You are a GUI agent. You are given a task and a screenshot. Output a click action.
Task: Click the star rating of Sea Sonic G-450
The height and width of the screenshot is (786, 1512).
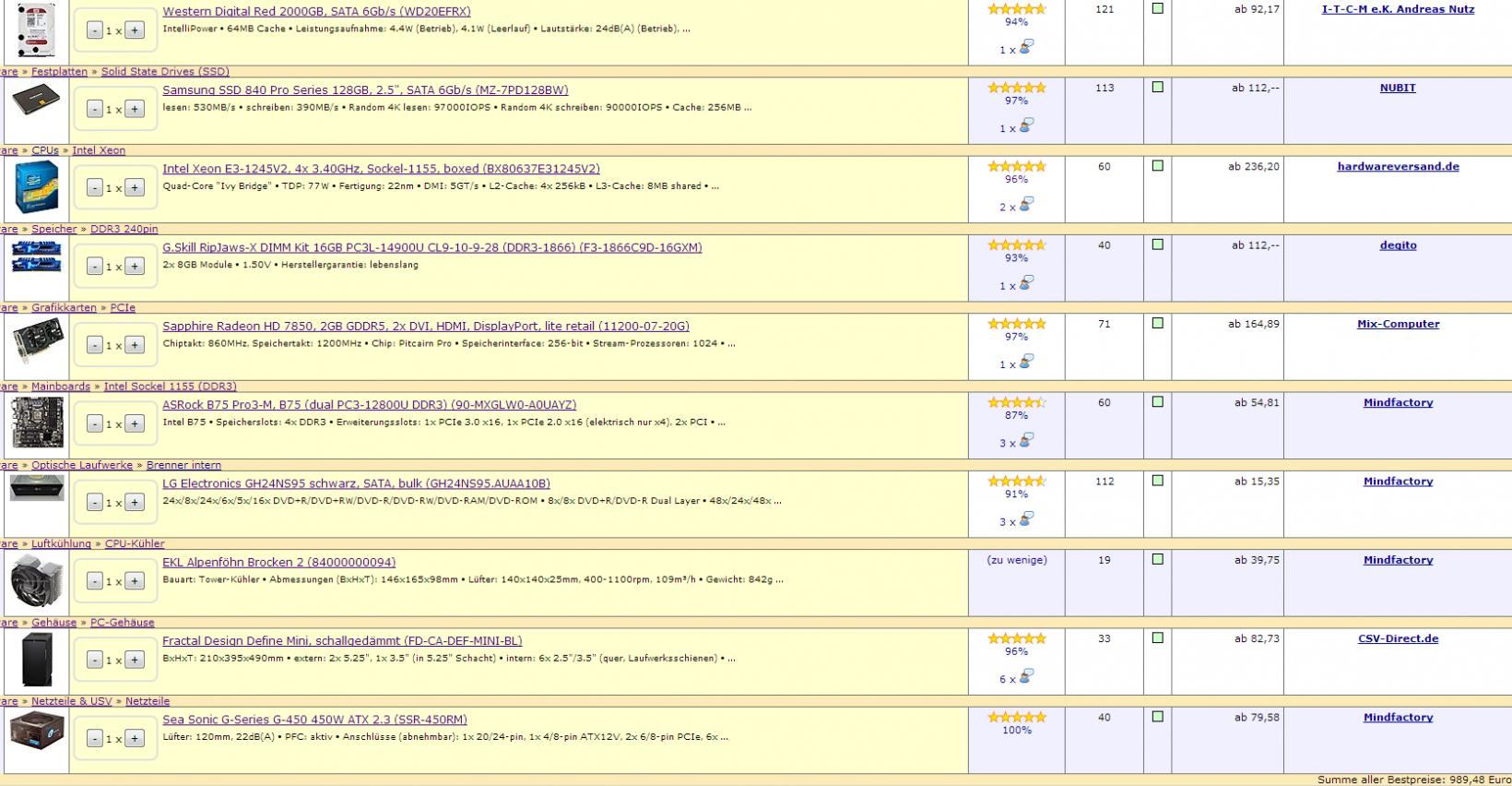[x=1017, y=717]
